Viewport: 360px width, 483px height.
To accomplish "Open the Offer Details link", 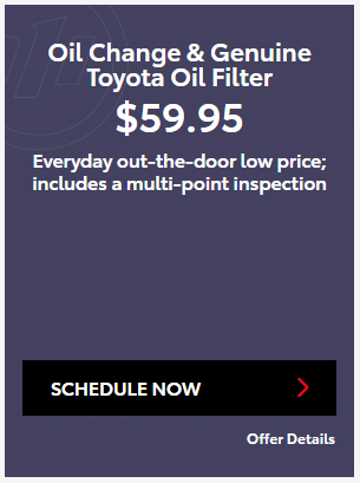I will pos(291,439).
